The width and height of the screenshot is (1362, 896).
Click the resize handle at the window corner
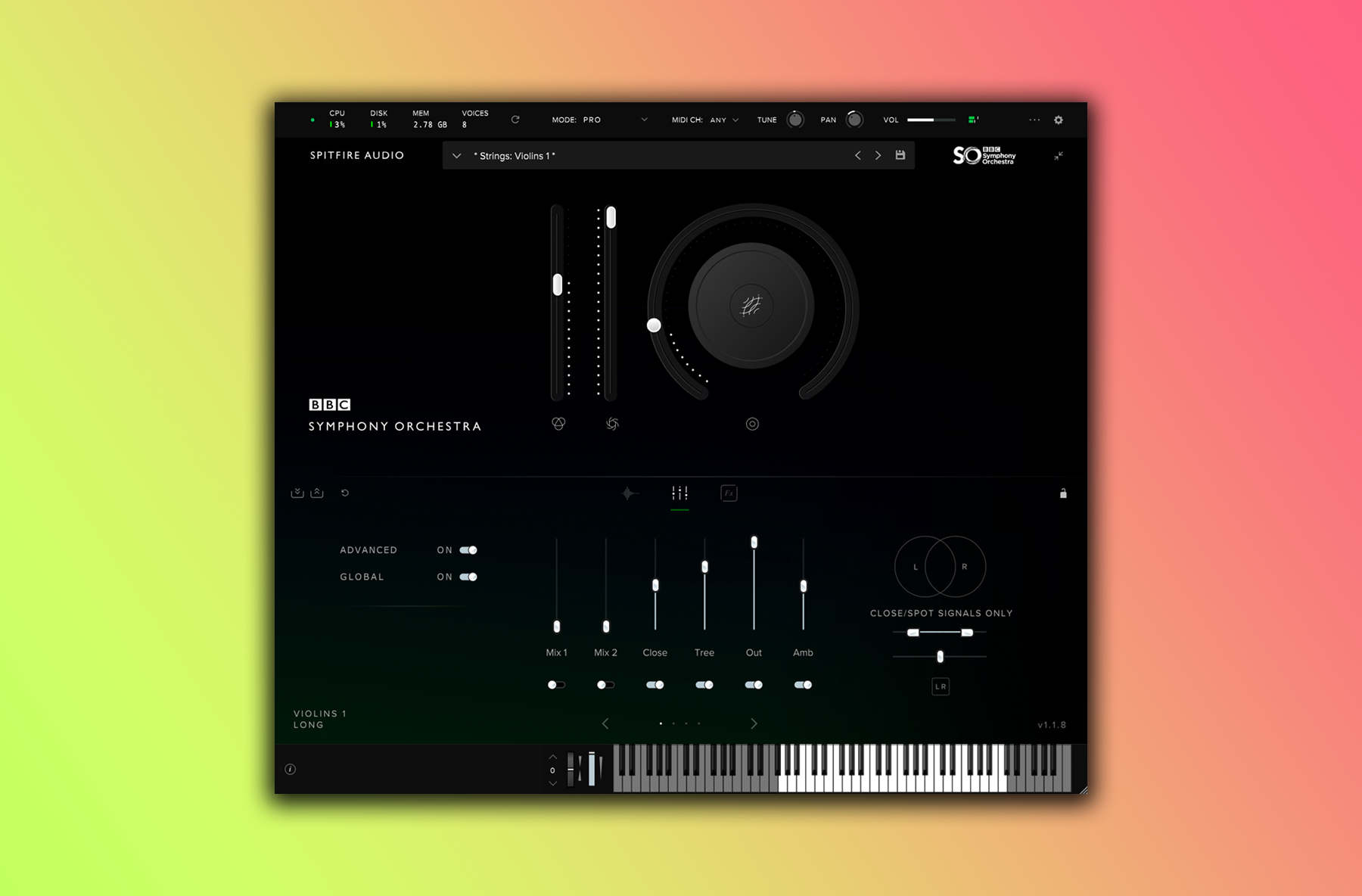[1083, 789]
